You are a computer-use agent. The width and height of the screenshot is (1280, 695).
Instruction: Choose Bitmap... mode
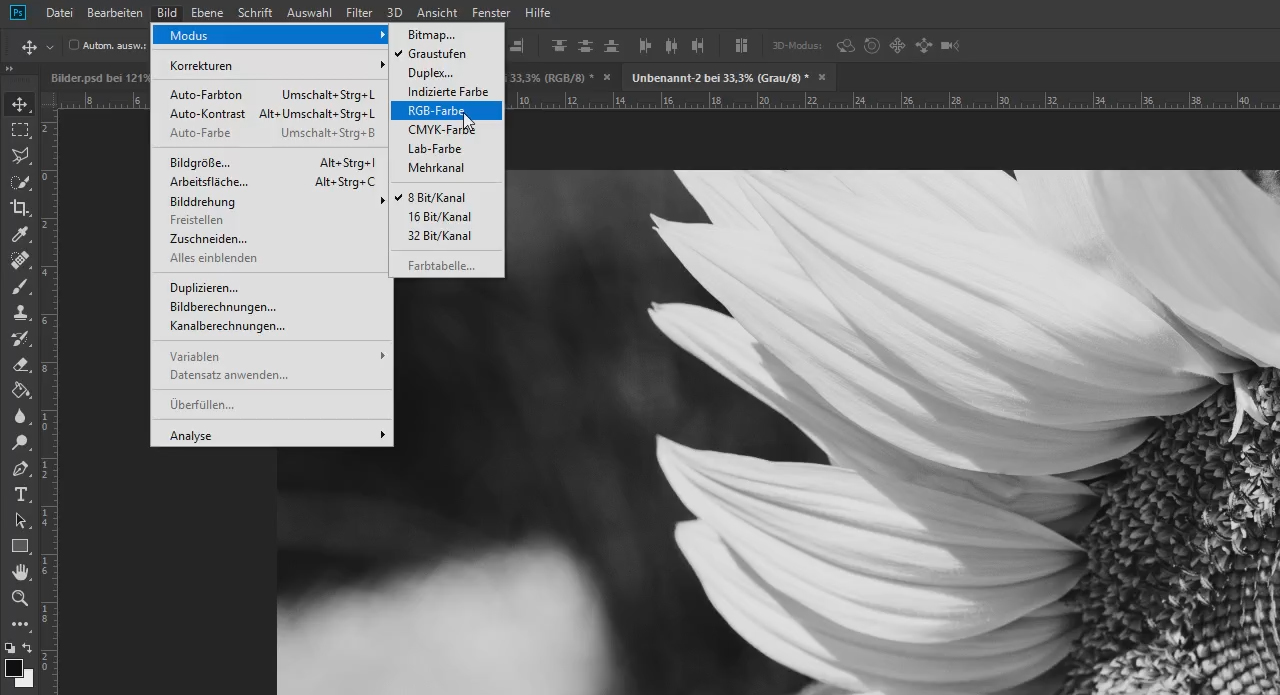(x=446, y=35)
